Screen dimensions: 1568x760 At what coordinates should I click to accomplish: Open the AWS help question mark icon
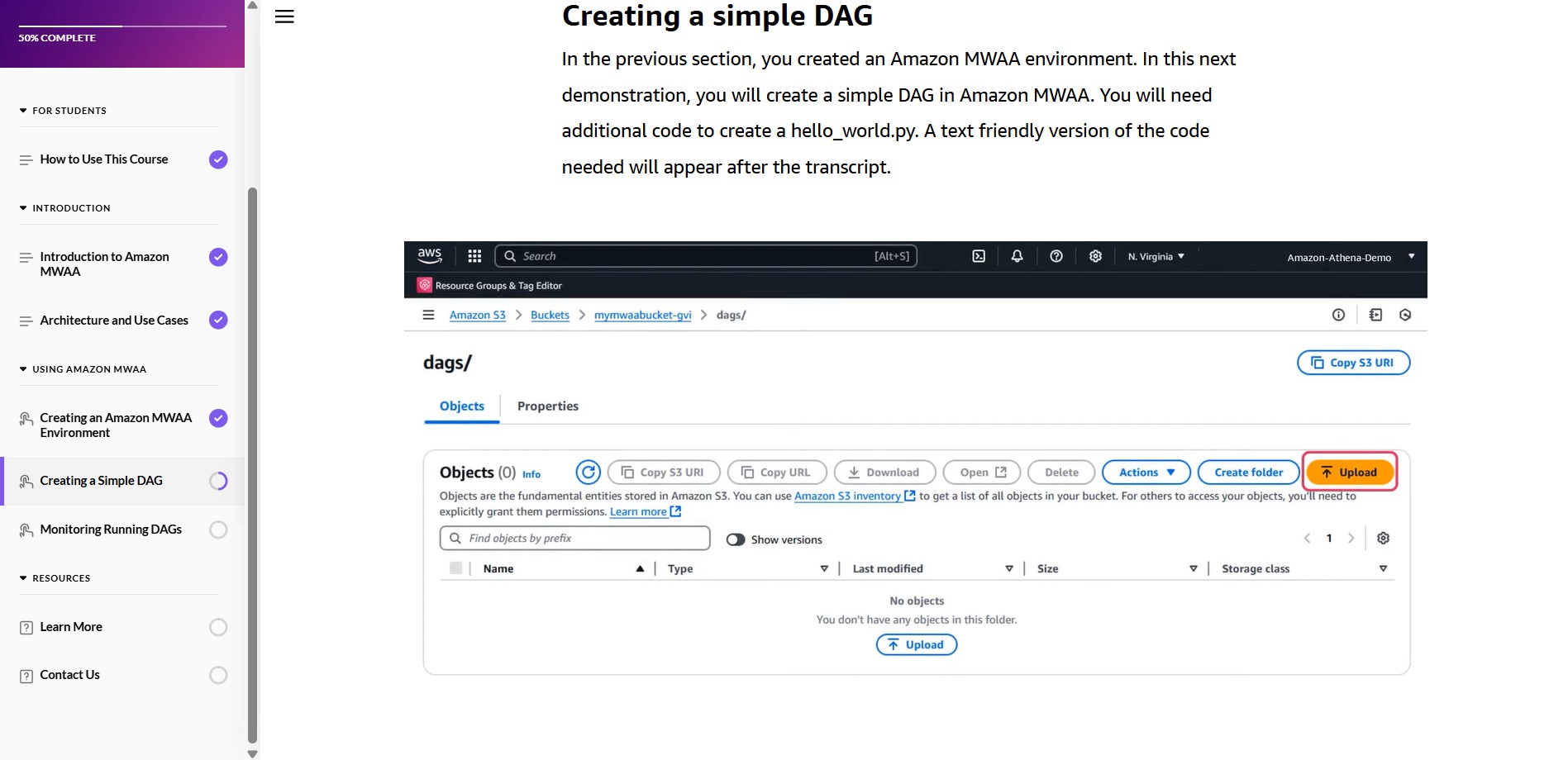coord(1056,256)
